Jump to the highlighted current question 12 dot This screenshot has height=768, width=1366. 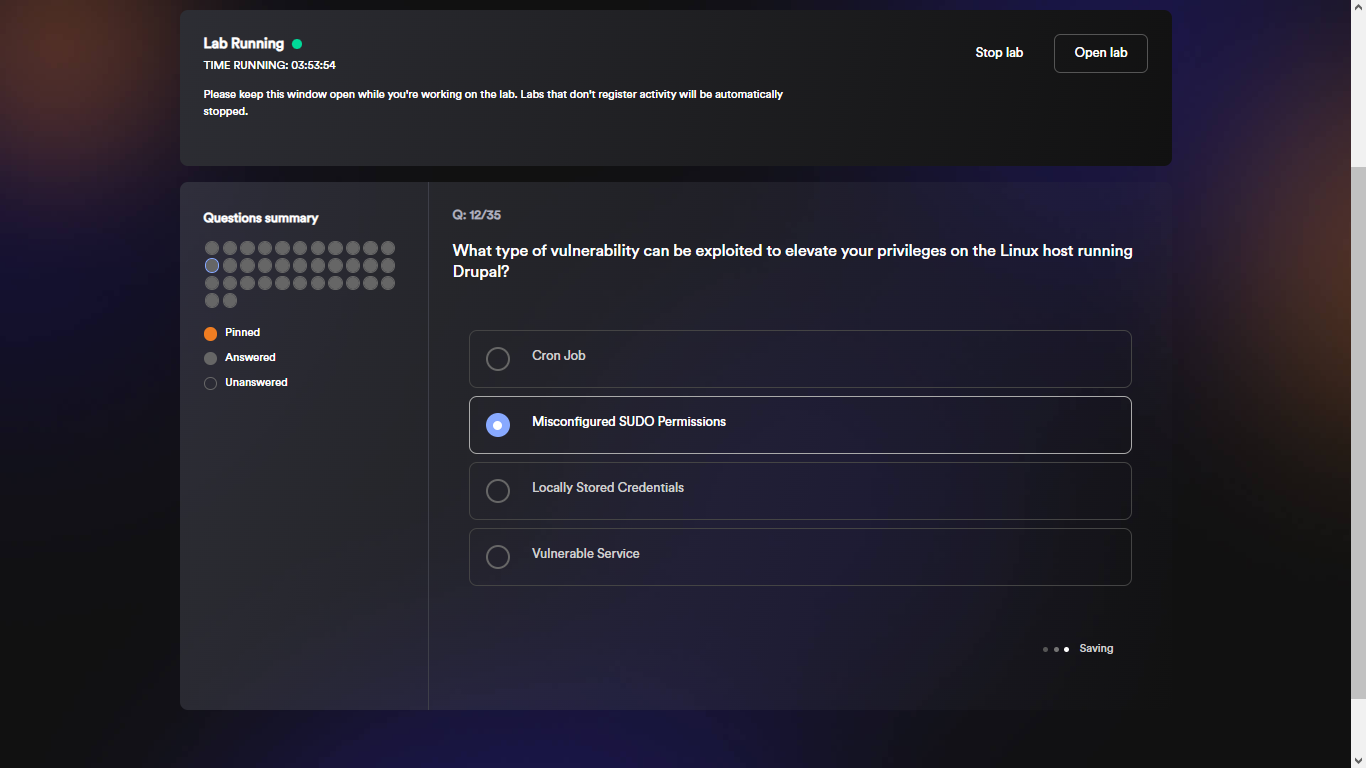[x=212, y=266]
